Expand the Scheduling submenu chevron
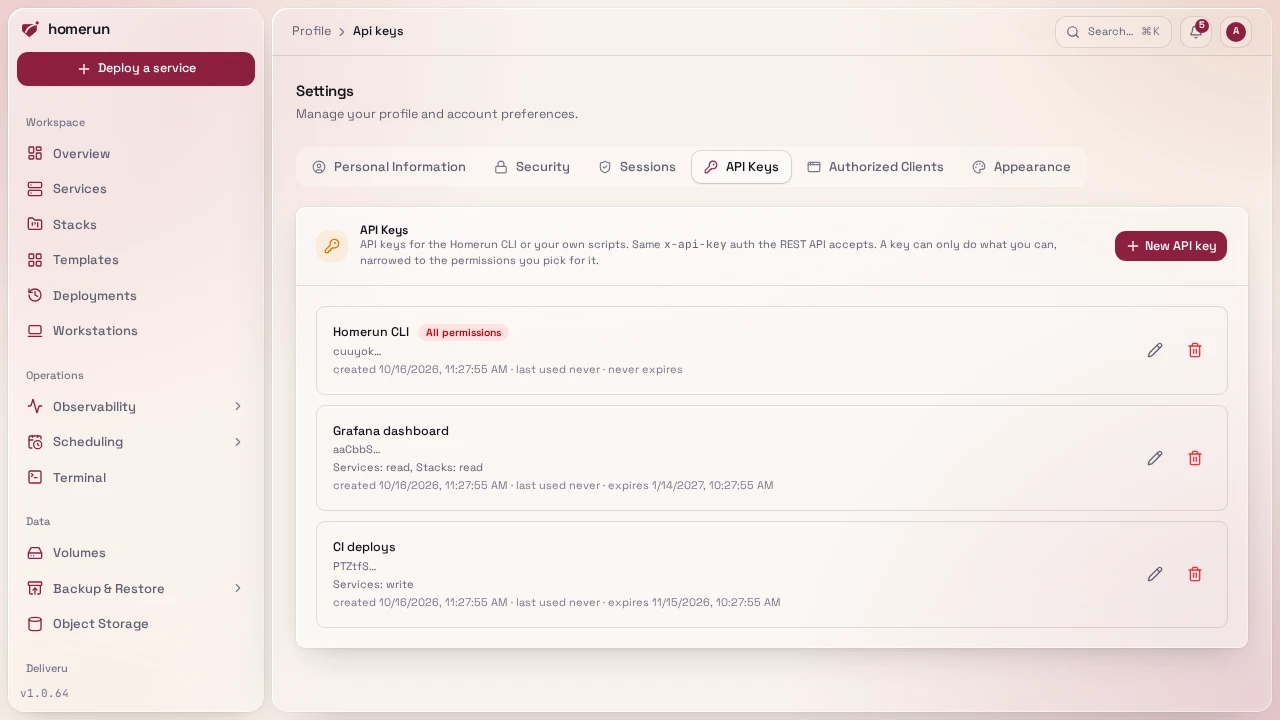 (x=238, y=442)
